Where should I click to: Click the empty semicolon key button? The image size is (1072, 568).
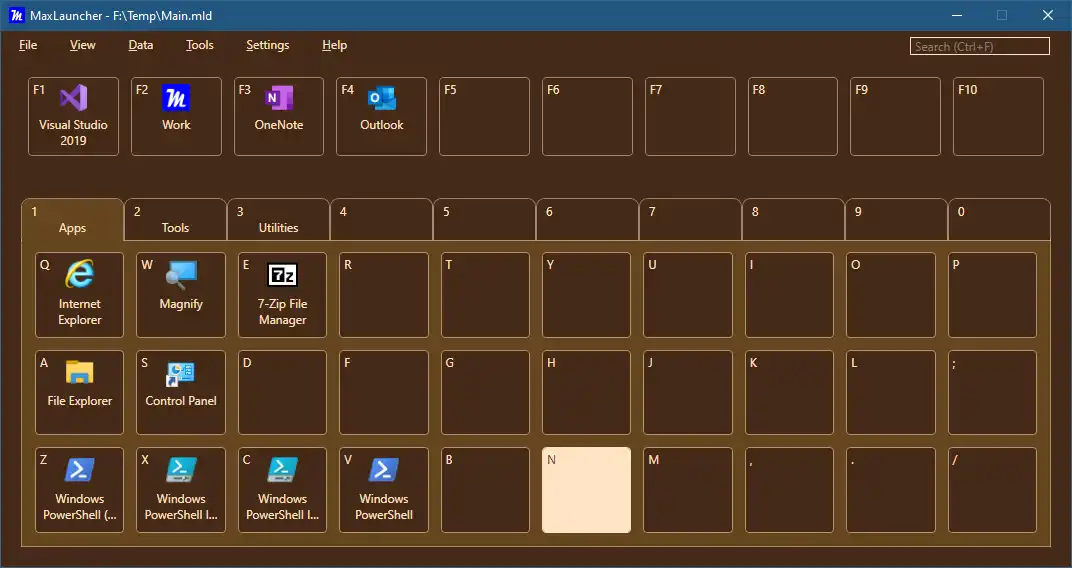[x=993, y=392]
